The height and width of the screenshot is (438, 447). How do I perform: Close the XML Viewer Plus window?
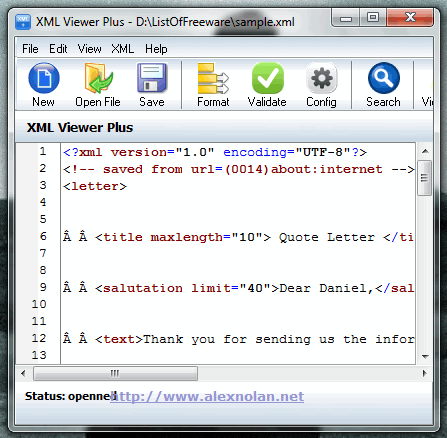tap(410, 18)
